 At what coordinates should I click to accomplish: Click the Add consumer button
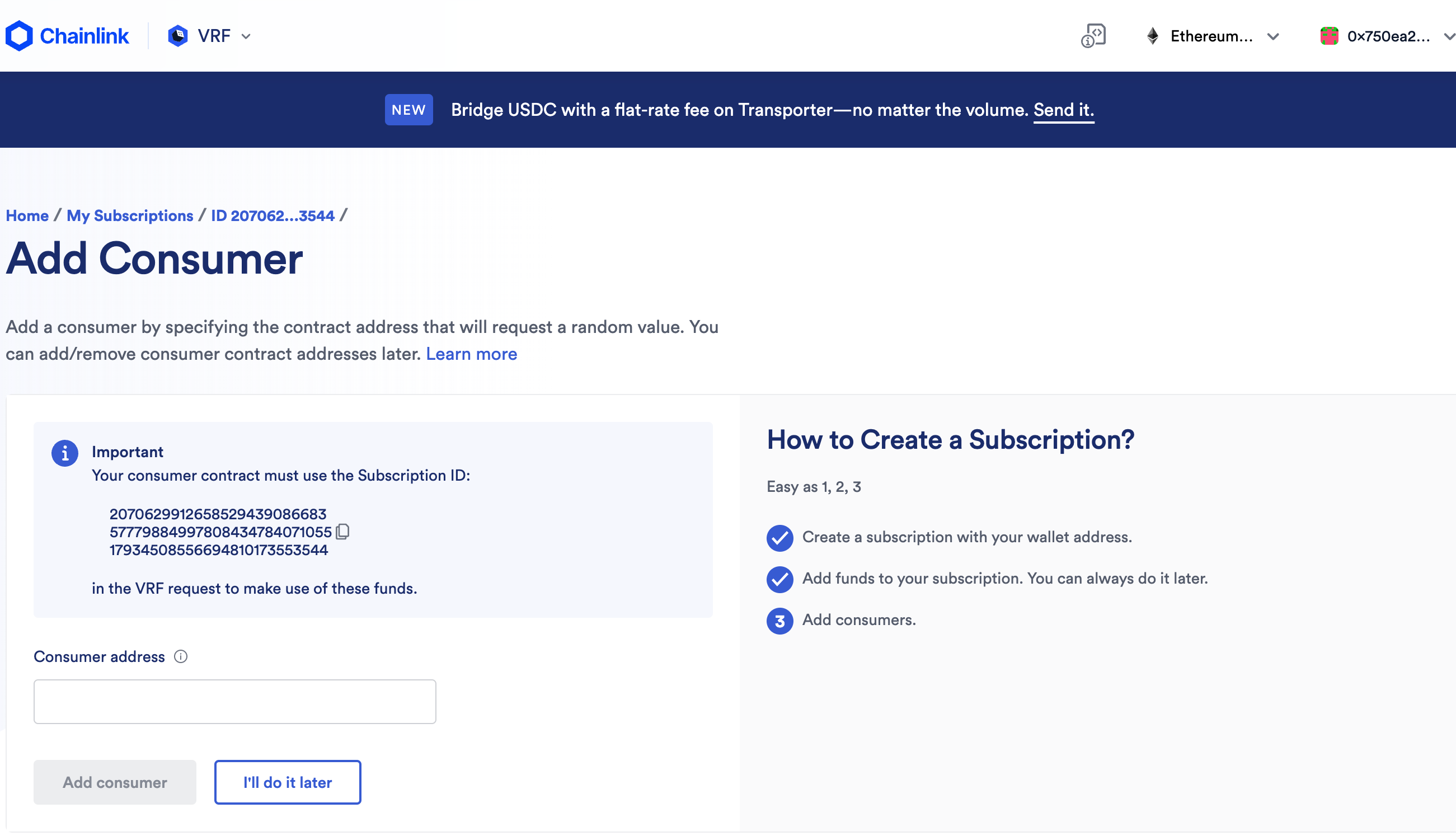115,782
